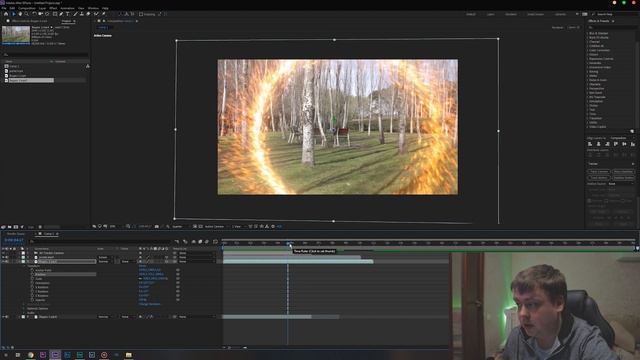Expand the Video Copilot effects category
Viewport: 640px width, 360px height.
pos(588,127)
